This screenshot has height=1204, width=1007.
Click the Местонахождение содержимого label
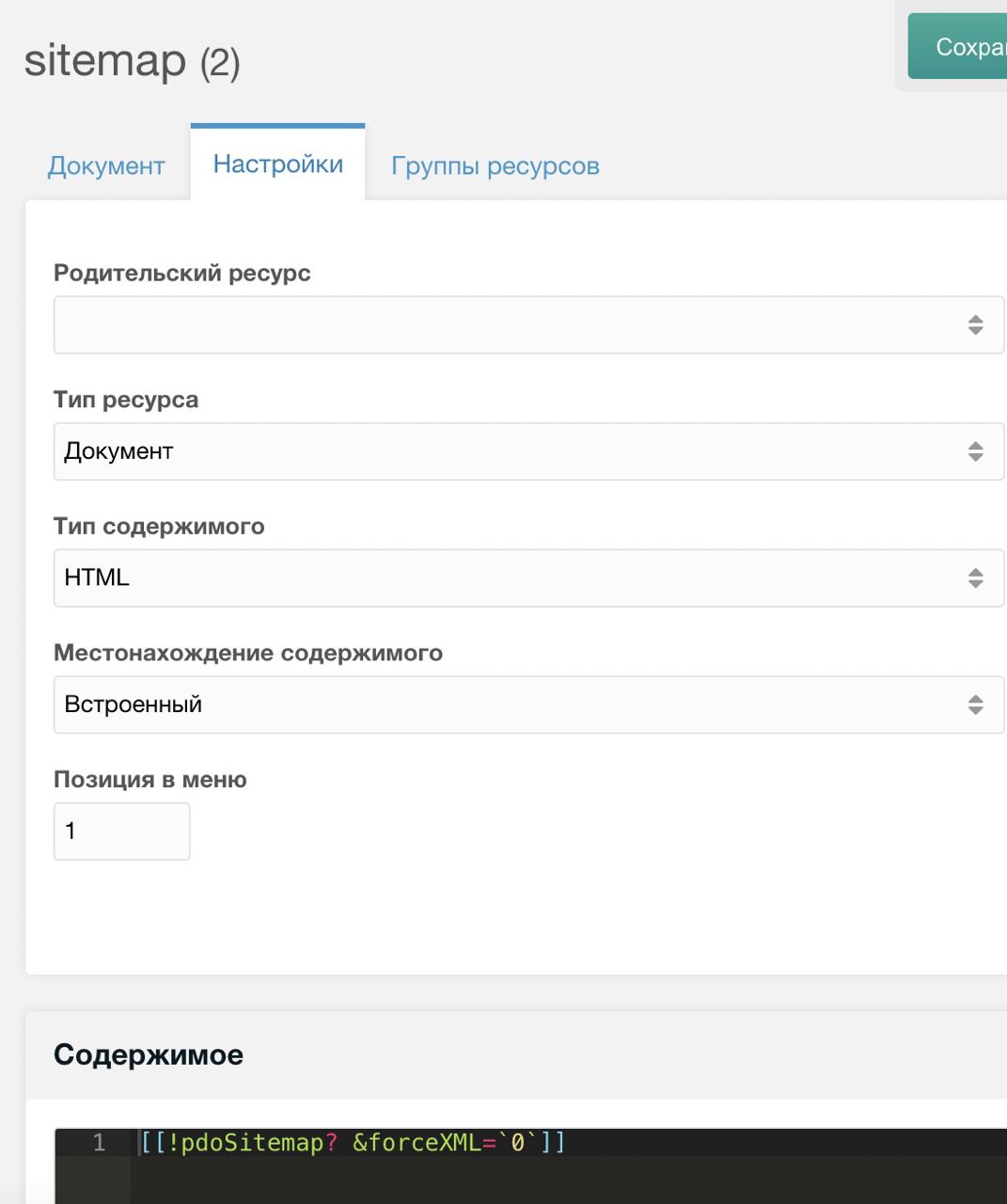248,653
